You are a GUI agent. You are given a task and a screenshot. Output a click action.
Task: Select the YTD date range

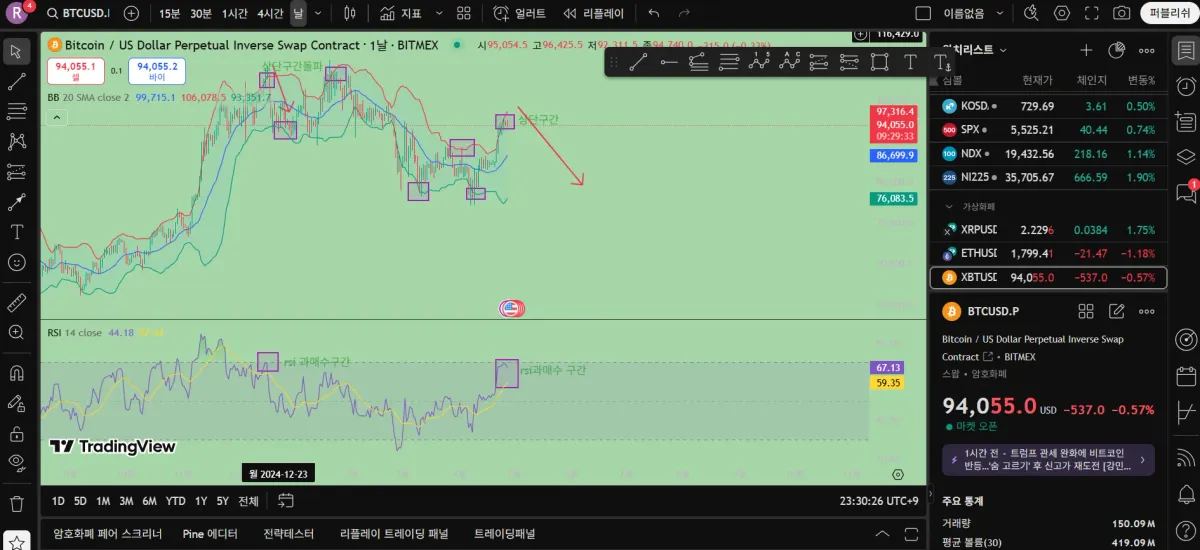pos(175,501)
